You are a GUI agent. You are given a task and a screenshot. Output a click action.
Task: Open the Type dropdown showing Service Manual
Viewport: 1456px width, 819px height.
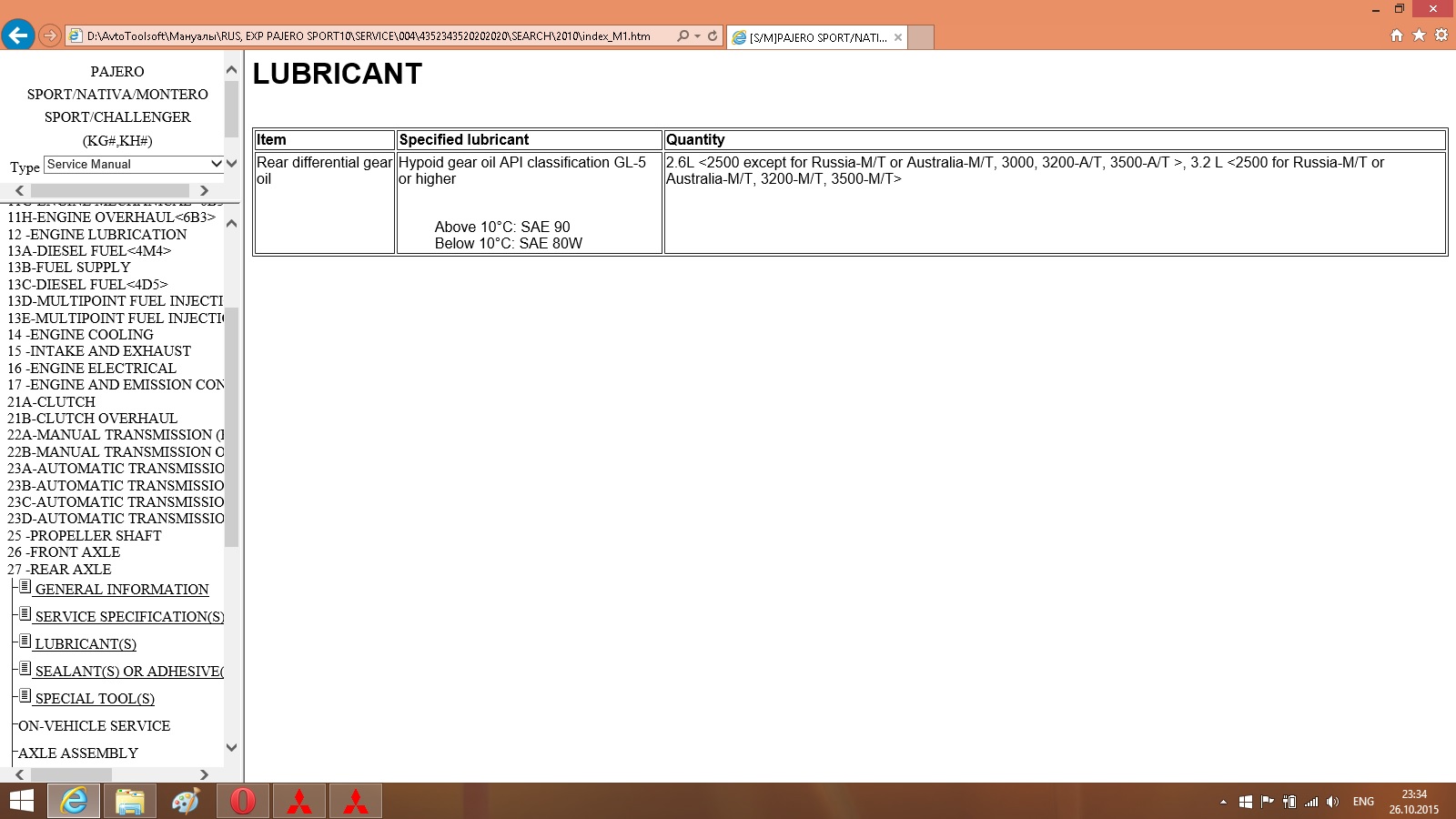pos(134,165)
